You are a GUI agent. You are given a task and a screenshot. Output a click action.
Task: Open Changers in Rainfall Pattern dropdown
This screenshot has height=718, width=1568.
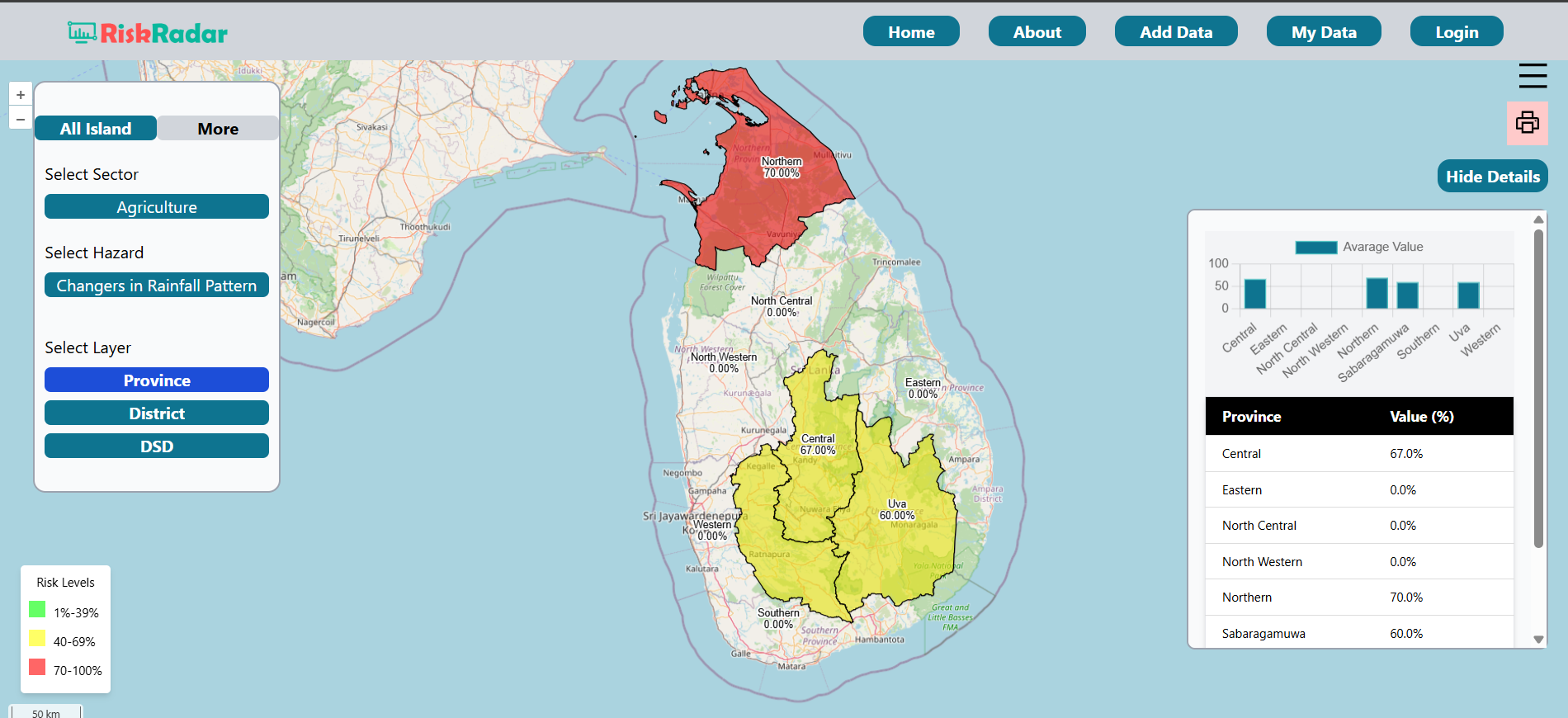tap(157, 286)
